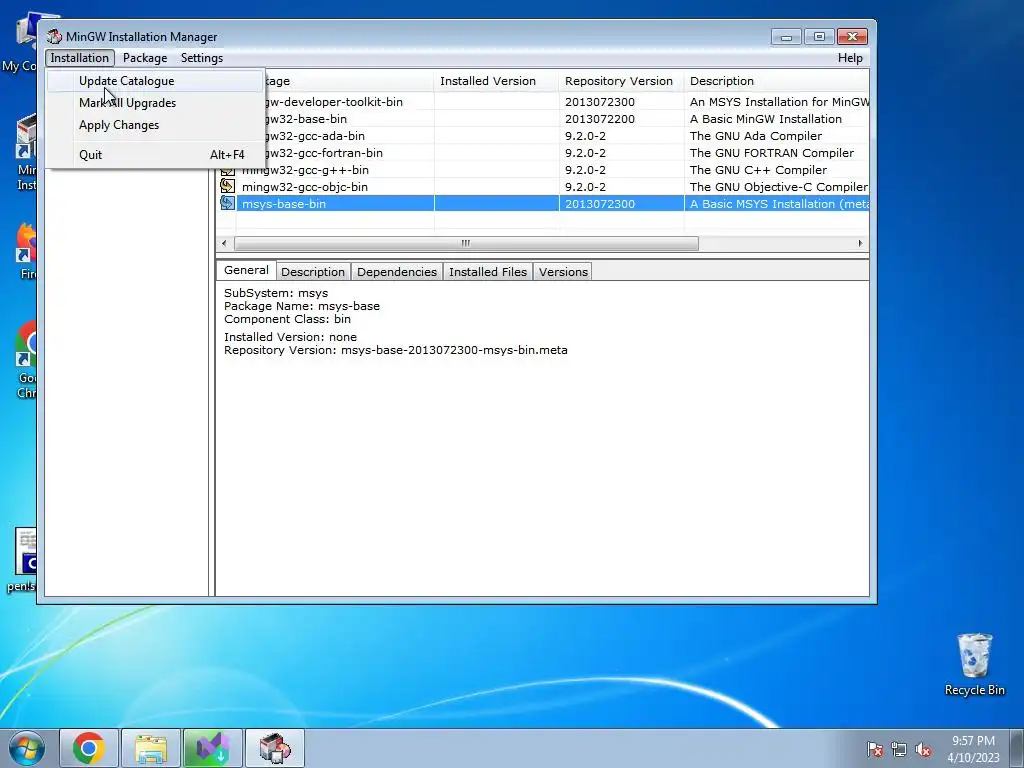1024x768 pixels.
Task: Click the MinGW Installation Manager title icon
Action: (54, 37)
